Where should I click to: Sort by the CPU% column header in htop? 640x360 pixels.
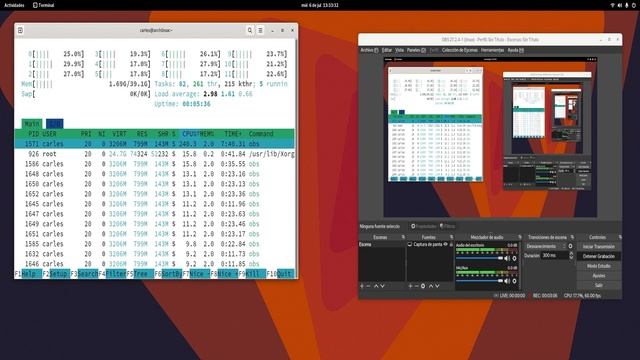[x=189, y=134]
